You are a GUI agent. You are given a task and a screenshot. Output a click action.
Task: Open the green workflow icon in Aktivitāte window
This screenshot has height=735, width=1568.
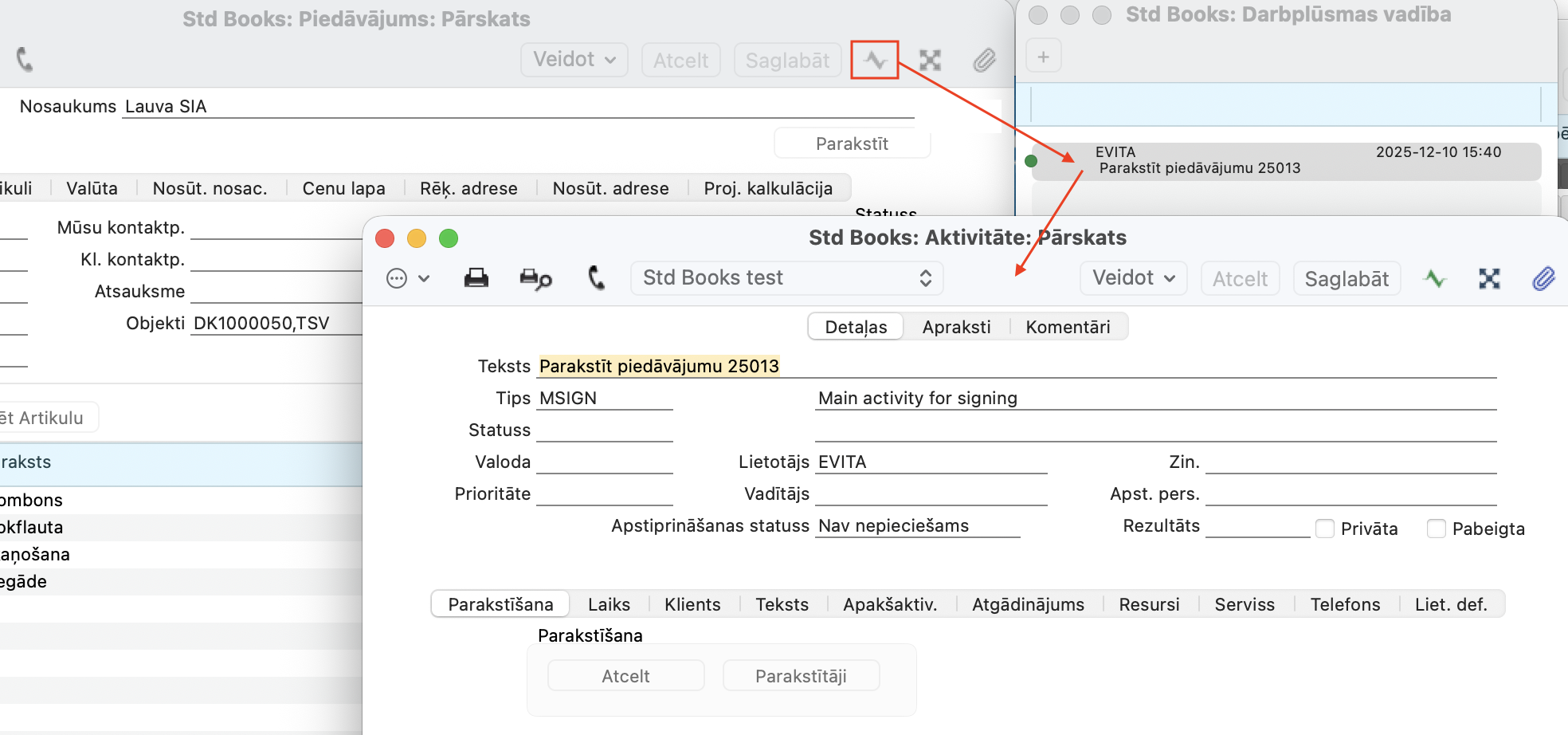click(1434, 278)
